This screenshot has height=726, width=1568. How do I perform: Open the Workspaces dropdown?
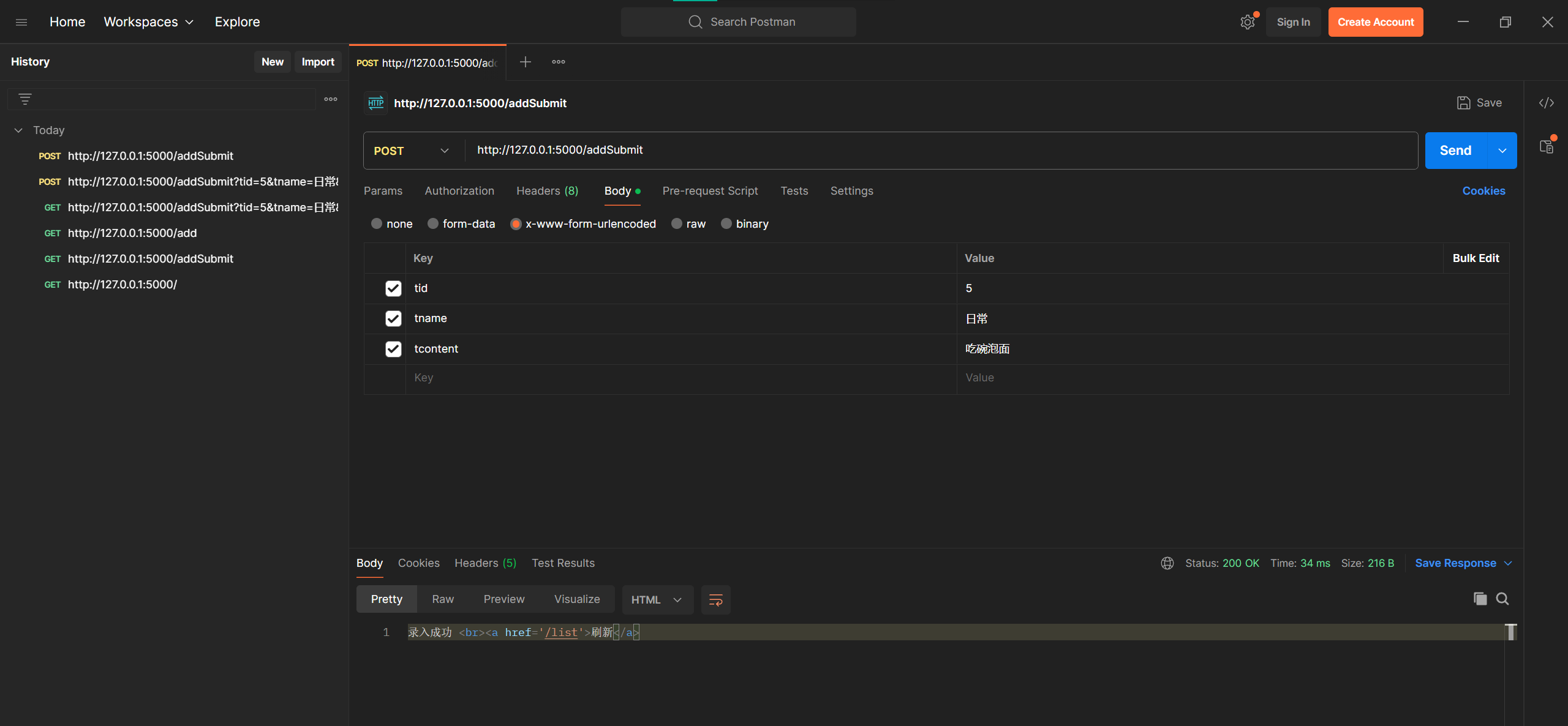point(149,22)
